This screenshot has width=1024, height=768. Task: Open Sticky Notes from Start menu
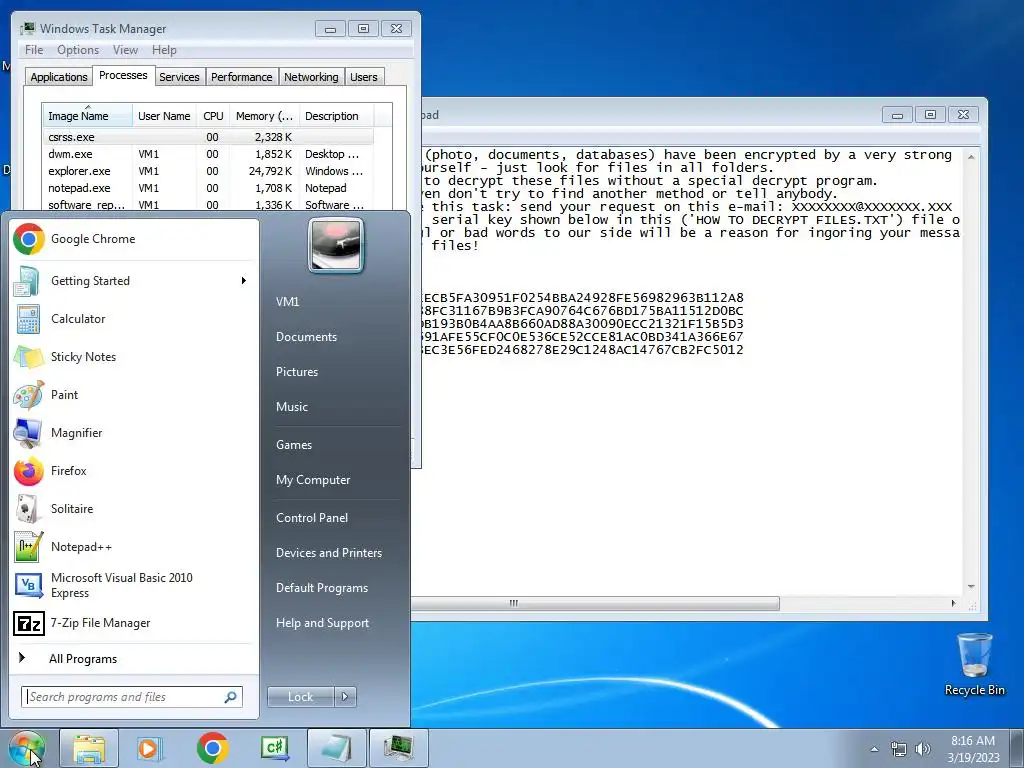tap(134, 357)
